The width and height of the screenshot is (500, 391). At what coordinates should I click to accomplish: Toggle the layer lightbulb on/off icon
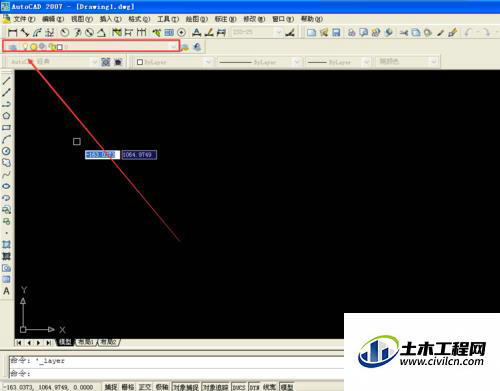(25, 47)
